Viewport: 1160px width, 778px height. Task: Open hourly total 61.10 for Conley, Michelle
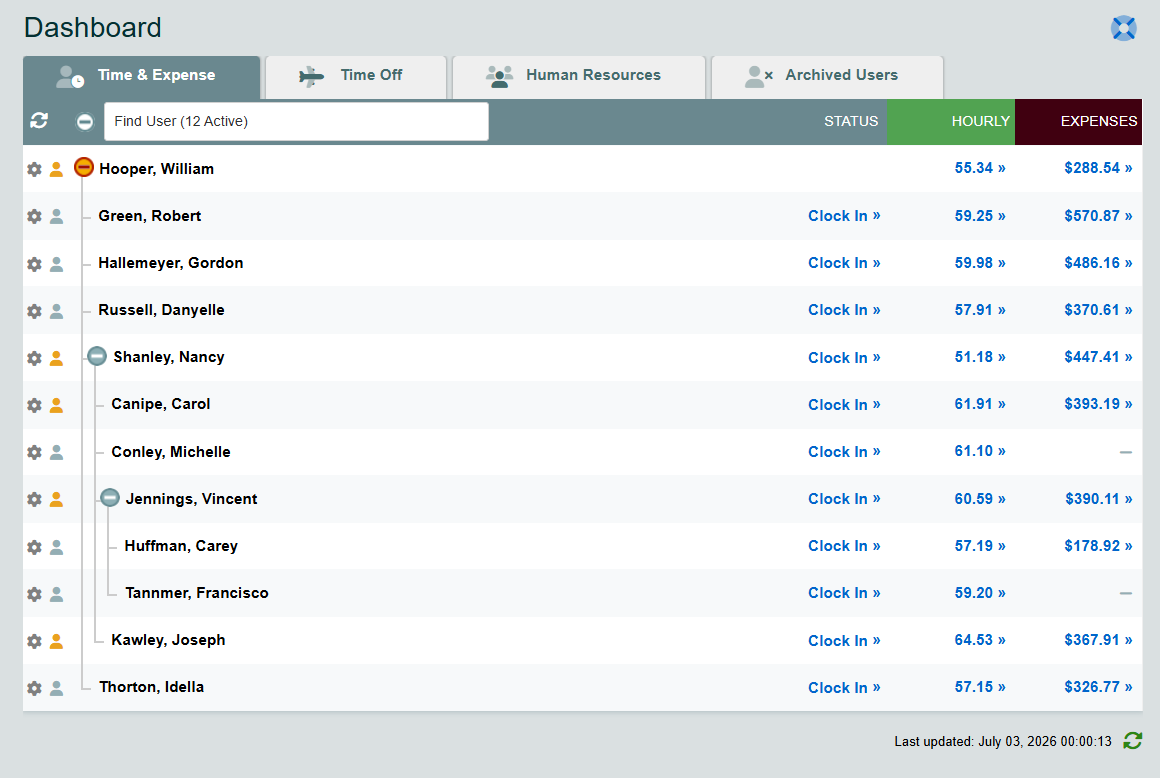979,451
